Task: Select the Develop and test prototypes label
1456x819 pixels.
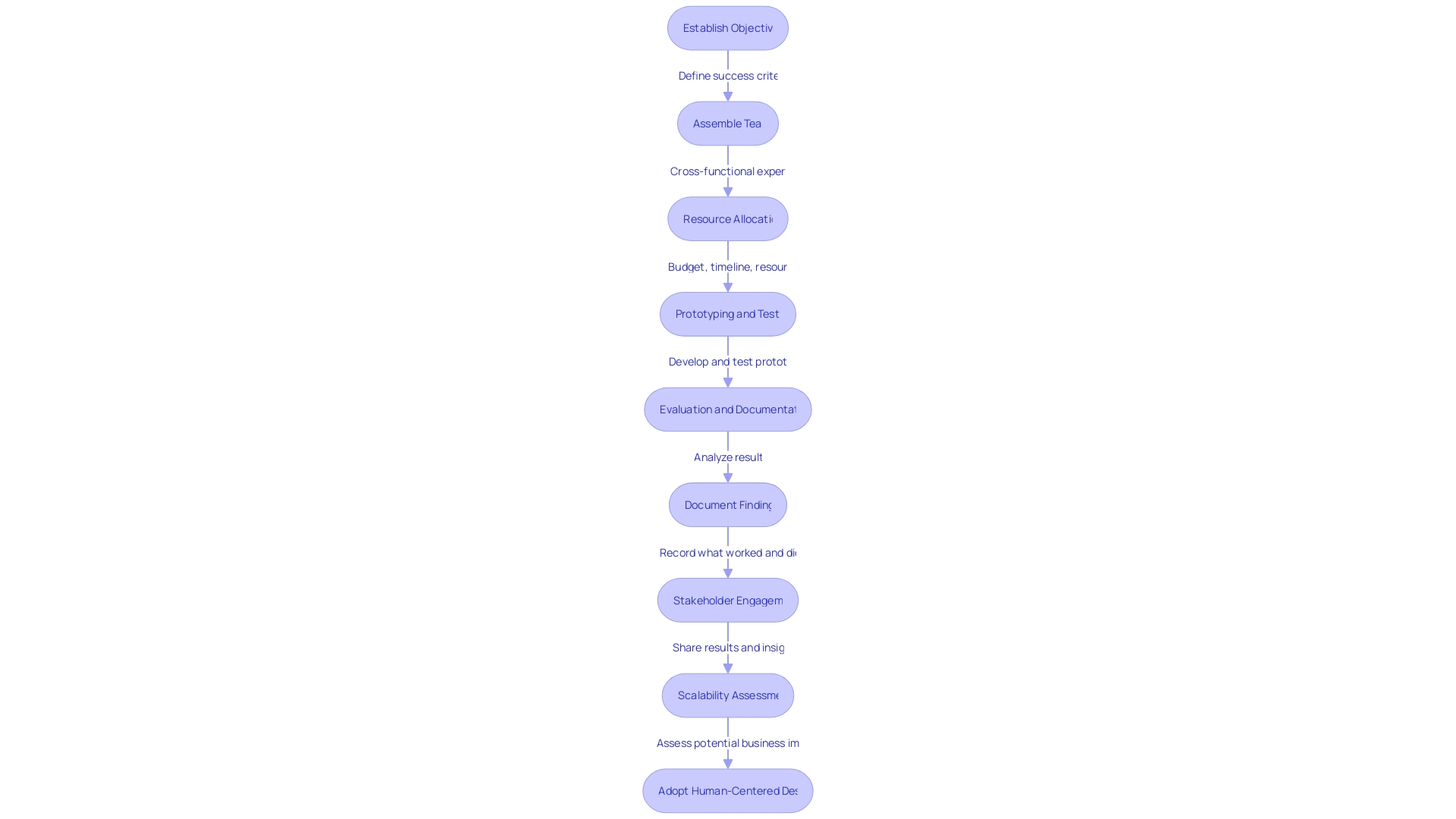Action: [x=727, y=362]
